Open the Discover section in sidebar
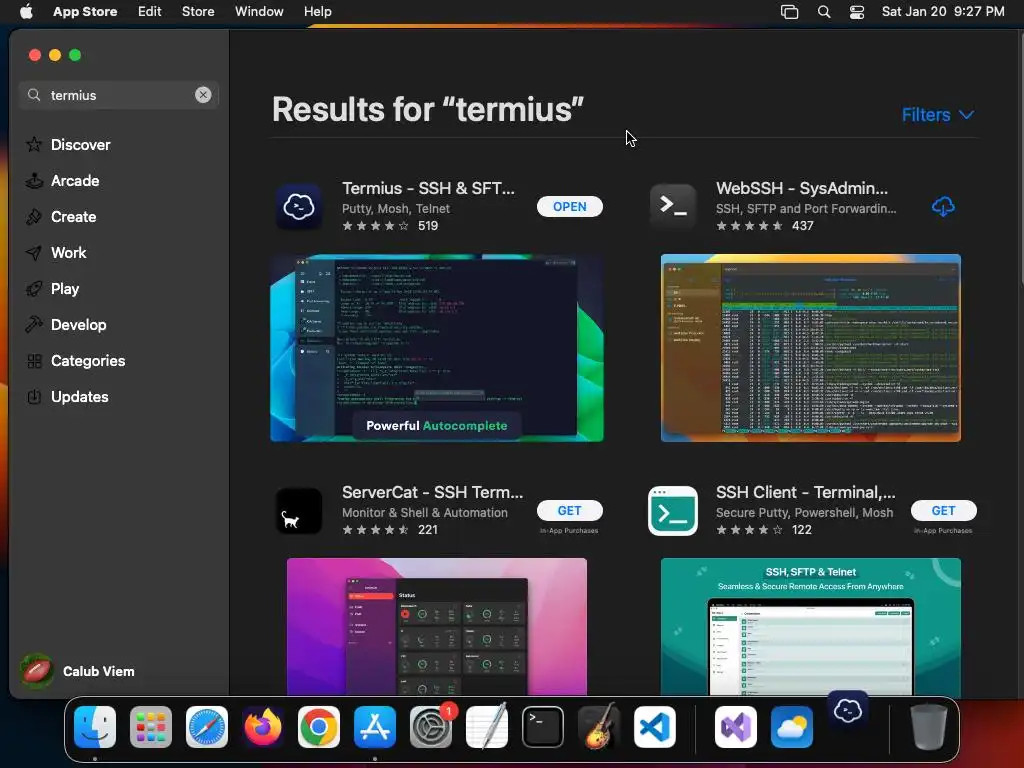The image size is (1024, 768). (x=80, y=144)
